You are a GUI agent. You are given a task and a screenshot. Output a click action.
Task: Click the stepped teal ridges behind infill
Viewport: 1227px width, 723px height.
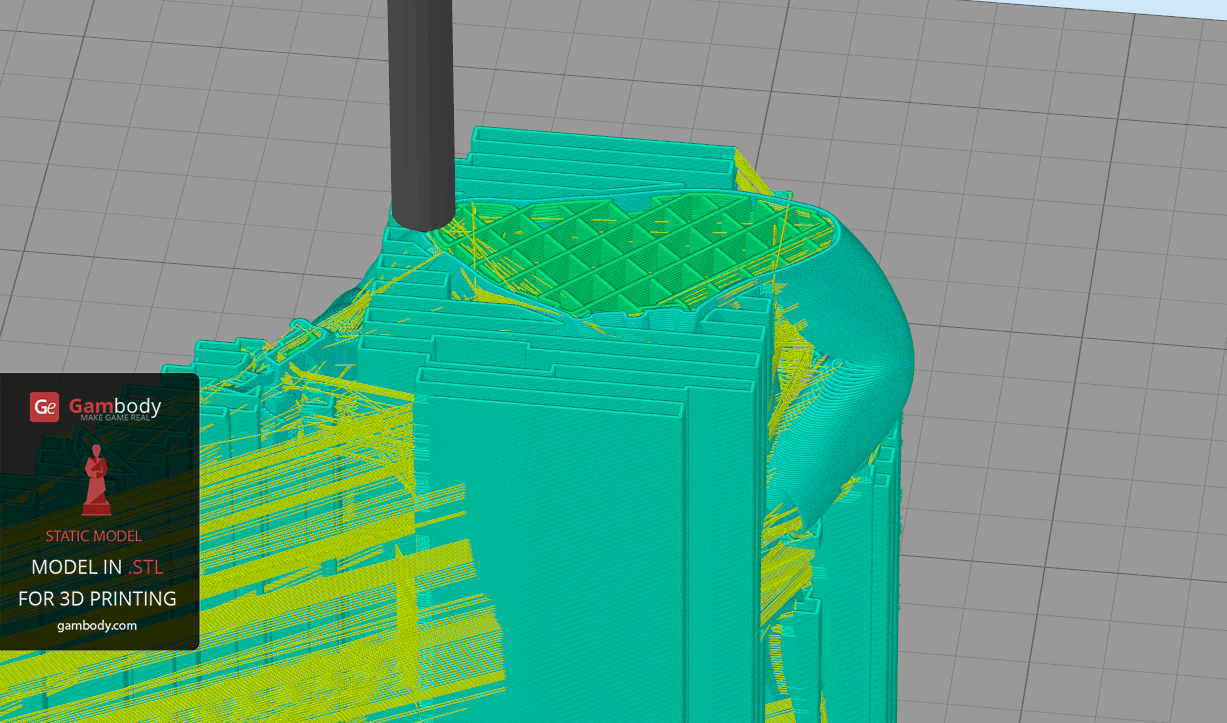[x=600, y=155]
